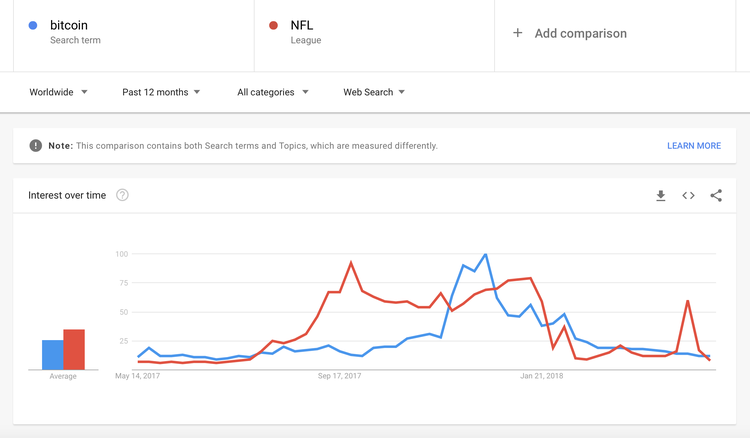Click the plus icon to add comparison
This screenshot has width=750, height=438.
(x=518, y=33)
